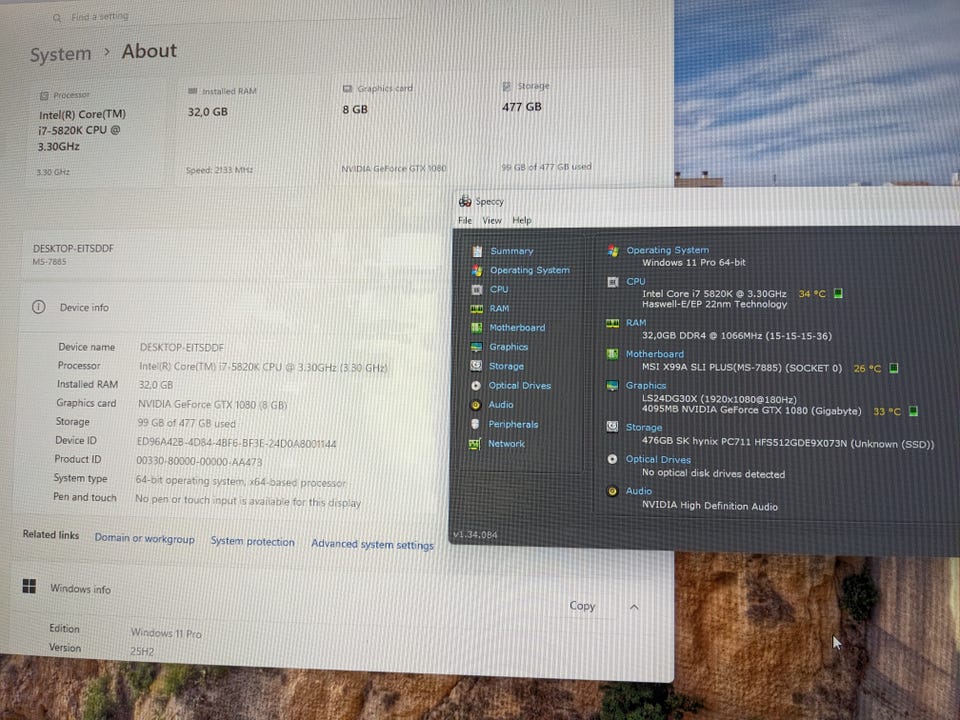Screen dimensions: 960x720
Task: Click the motherboard temperature 26 °C reading
Action: click(x=867, y=369)
